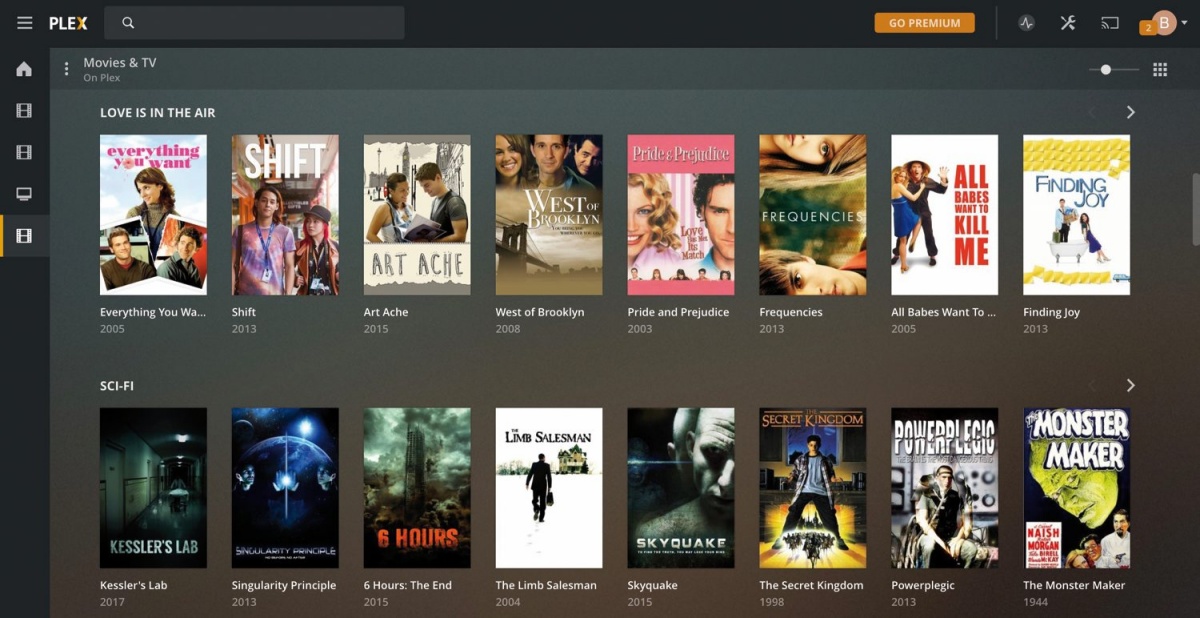This screenshot has height=618, width=1200.
Task: Go to Home in the sidebar
Action: click(x=24, y=69)
